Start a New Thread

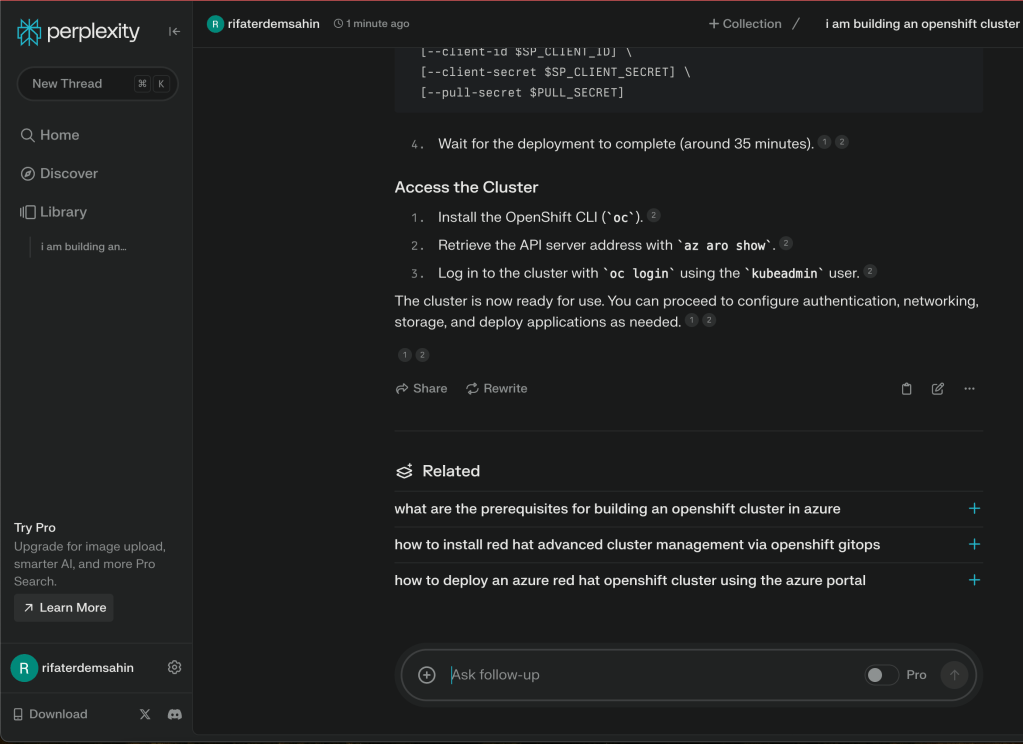[97, 84]
